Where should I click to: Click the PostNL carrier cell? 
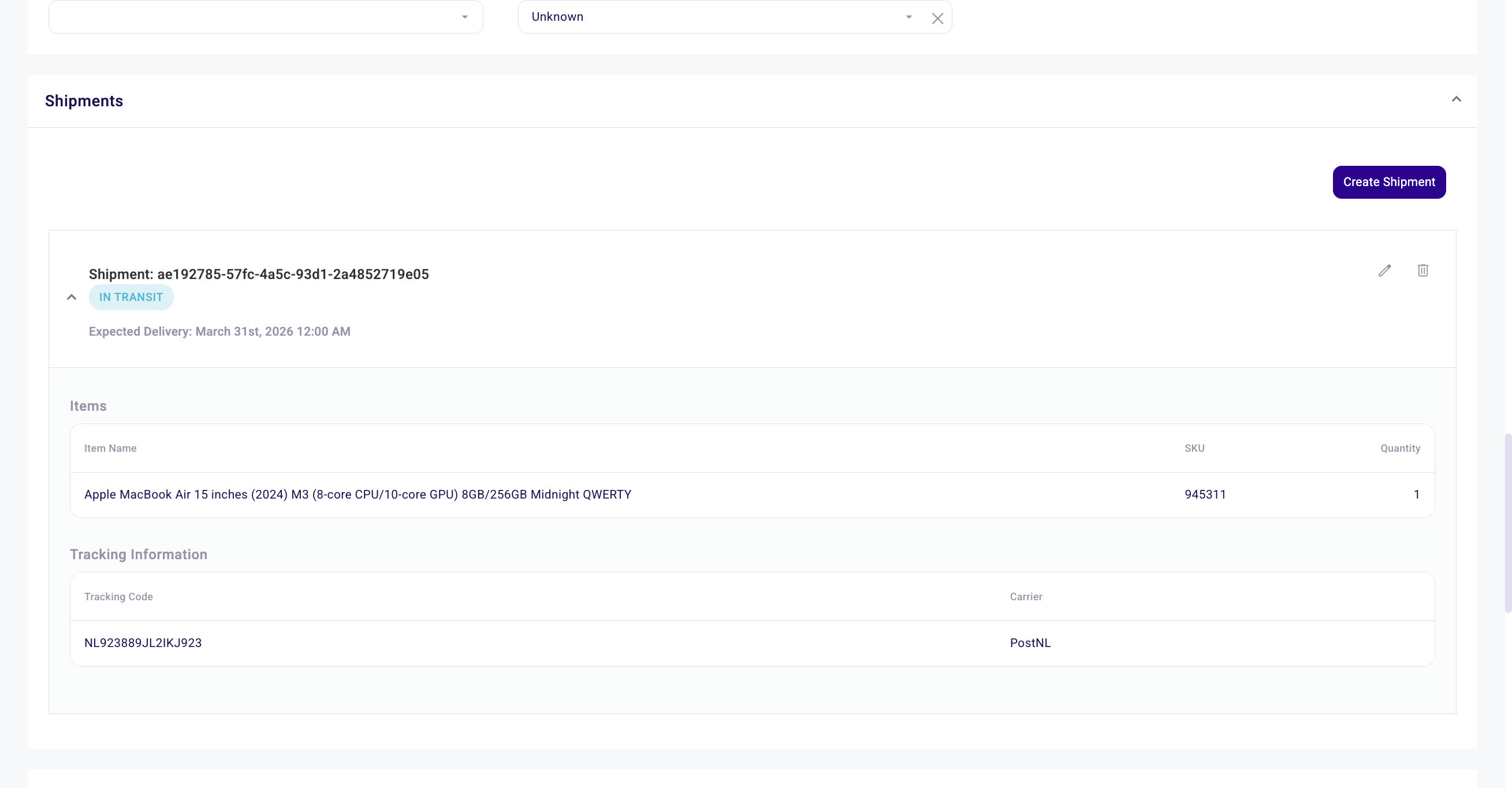1030,643
